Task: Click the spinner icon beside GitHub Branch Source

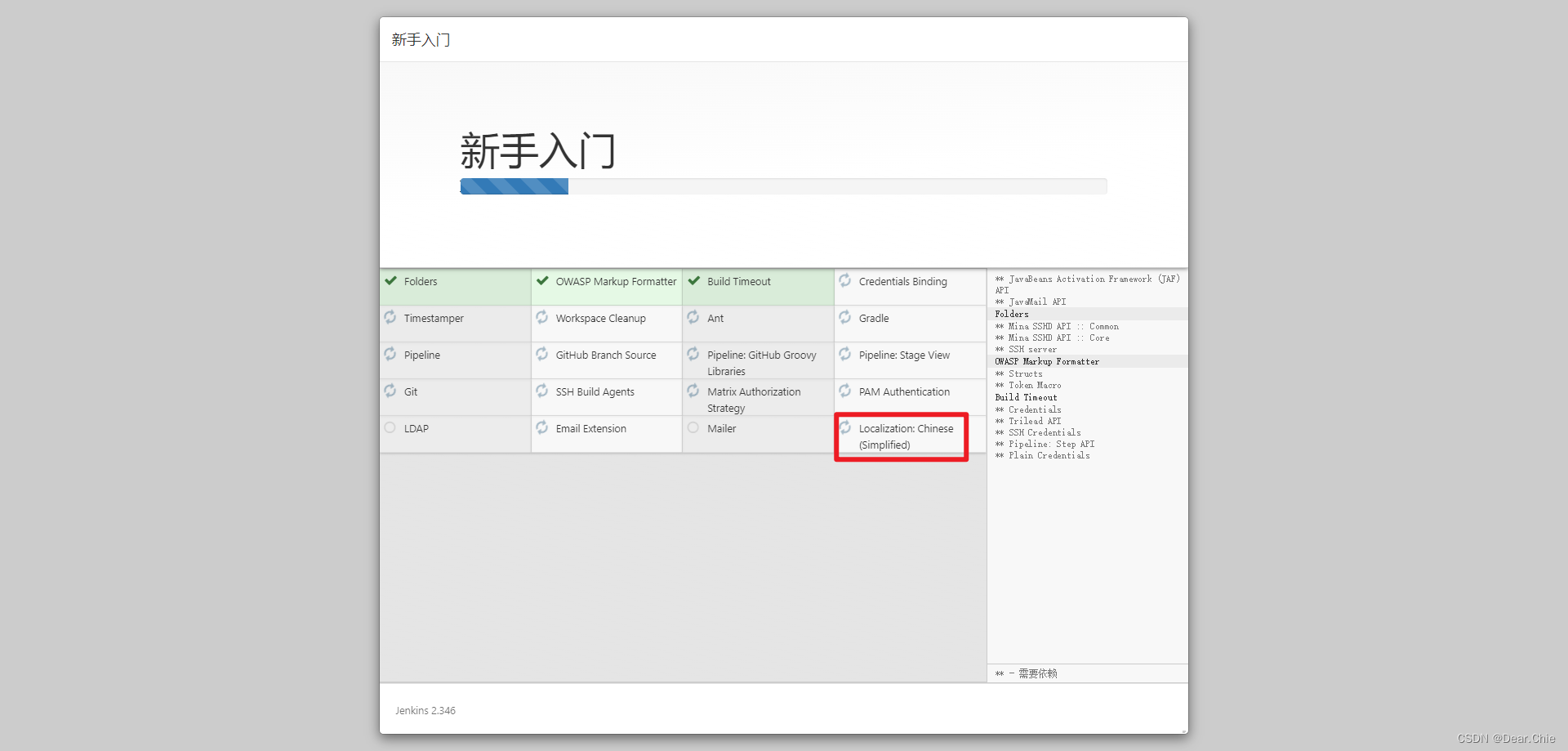Action: 542,354
